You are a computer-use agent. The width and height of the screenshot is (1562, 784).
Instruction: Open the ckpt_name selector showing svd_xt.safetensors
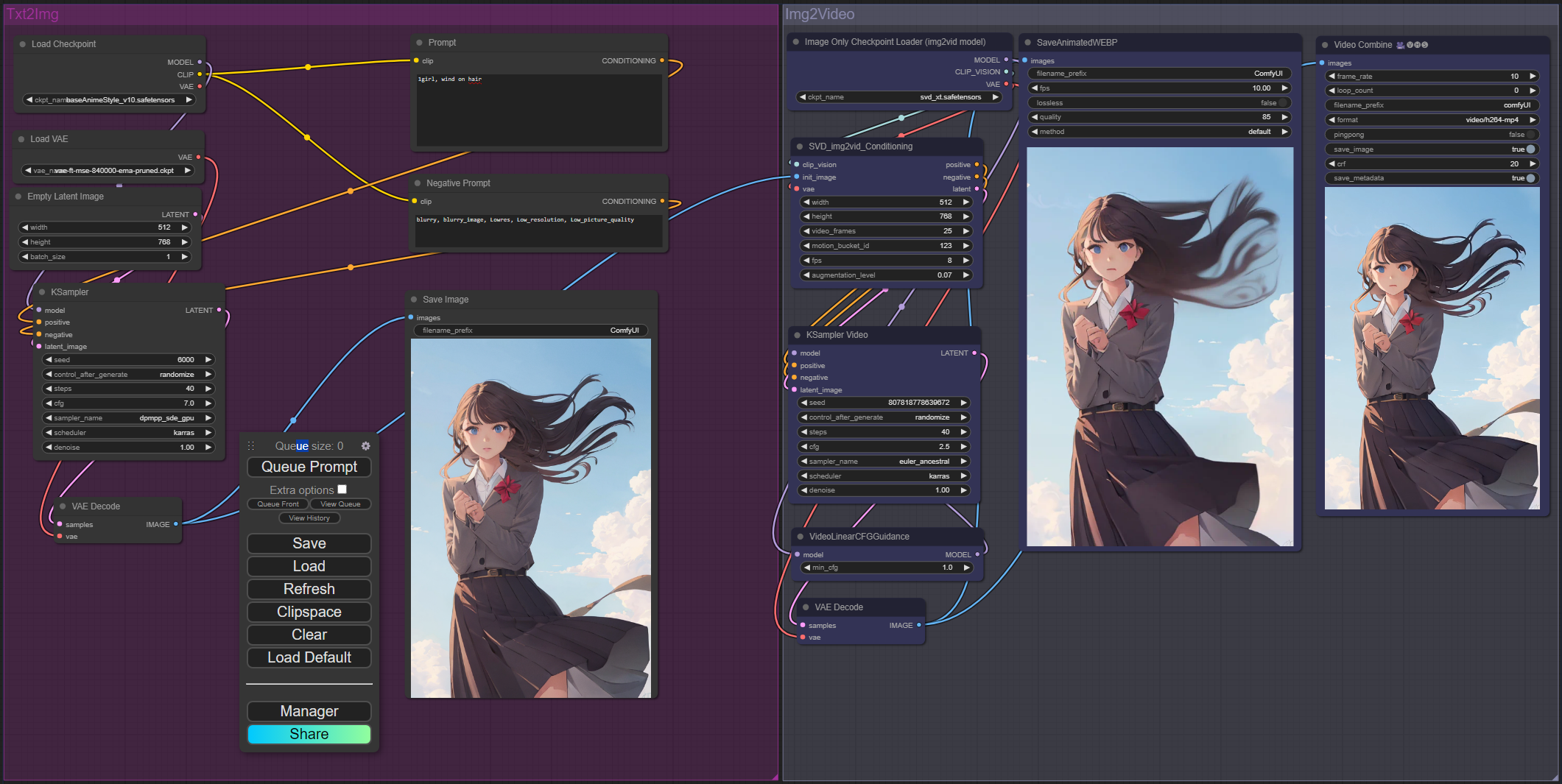click(x=898, y=97)
